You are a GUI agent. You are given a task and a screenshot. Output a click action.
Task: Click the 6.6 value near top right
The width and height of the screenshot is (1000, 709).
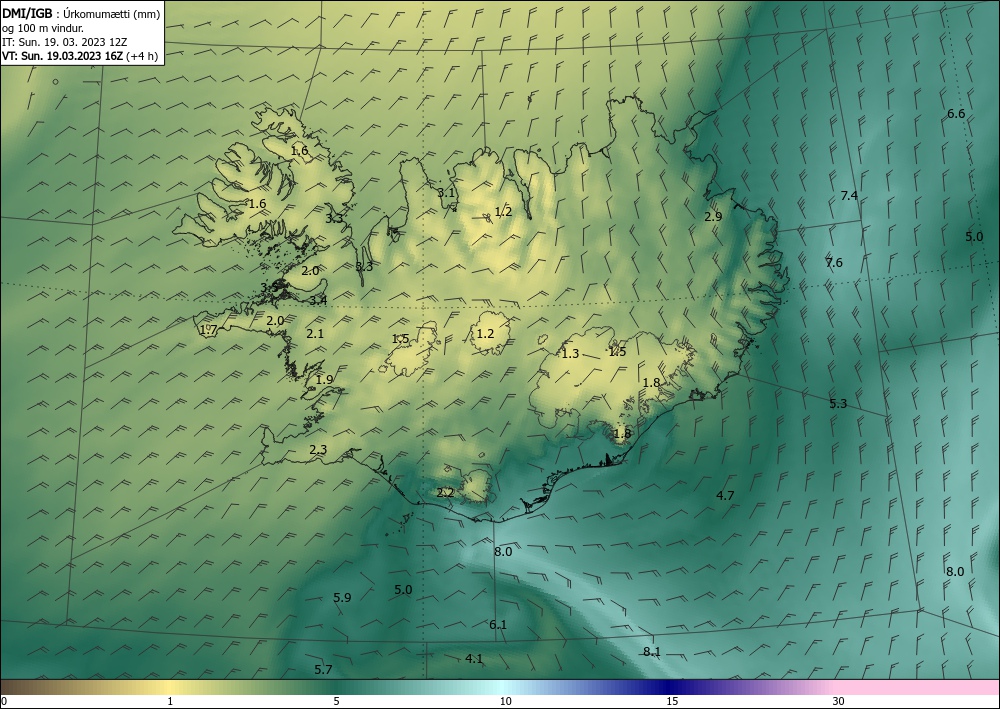point(956,114)
